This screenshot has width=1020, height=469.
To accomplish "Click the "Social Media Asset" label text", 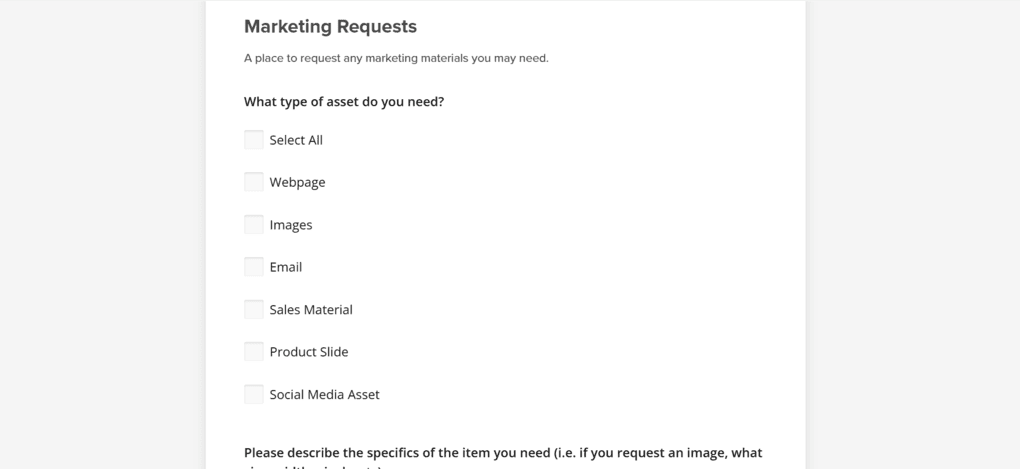I will 324,395.
